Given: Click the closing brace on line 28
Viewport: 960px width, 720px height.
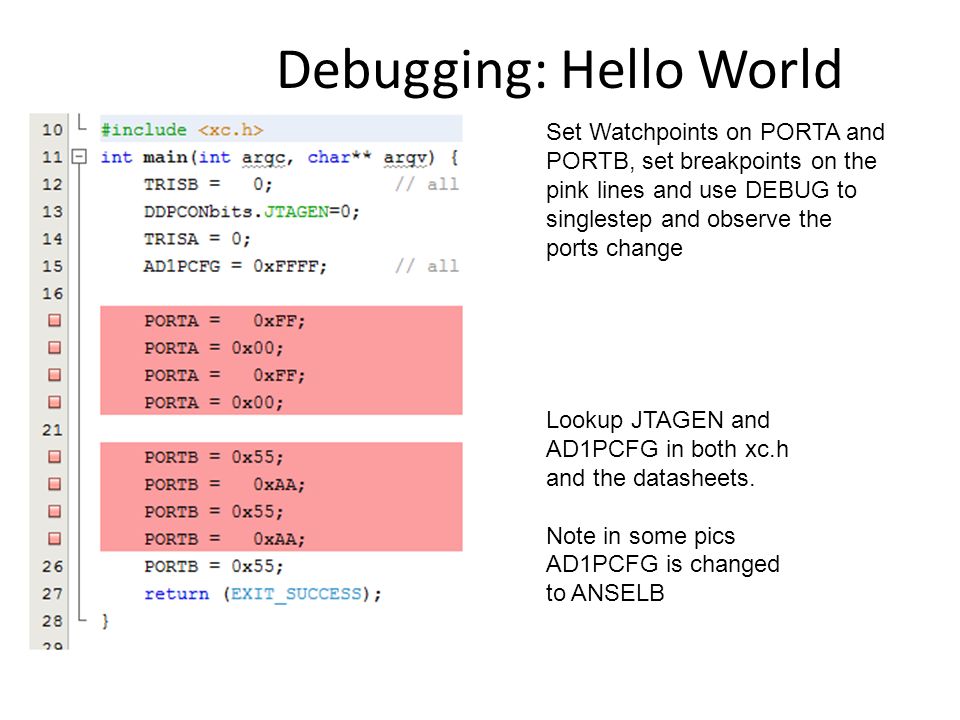Looking at the screenshot, I should click(105, 621).
